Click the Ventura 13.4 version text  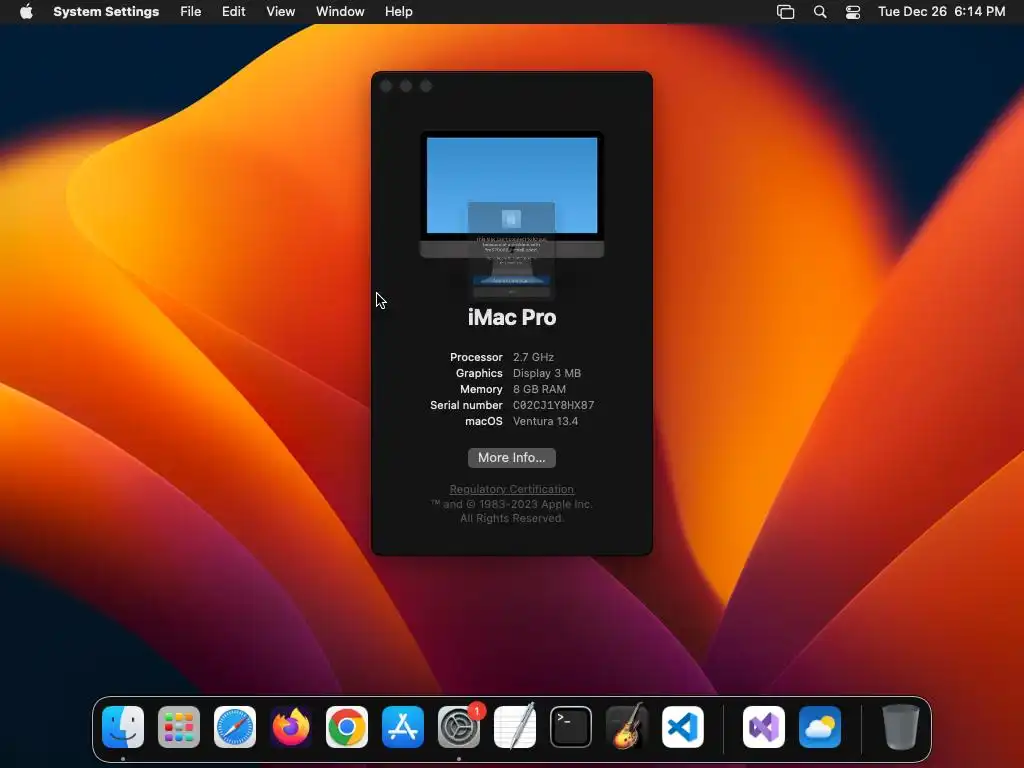pos(545,421)
